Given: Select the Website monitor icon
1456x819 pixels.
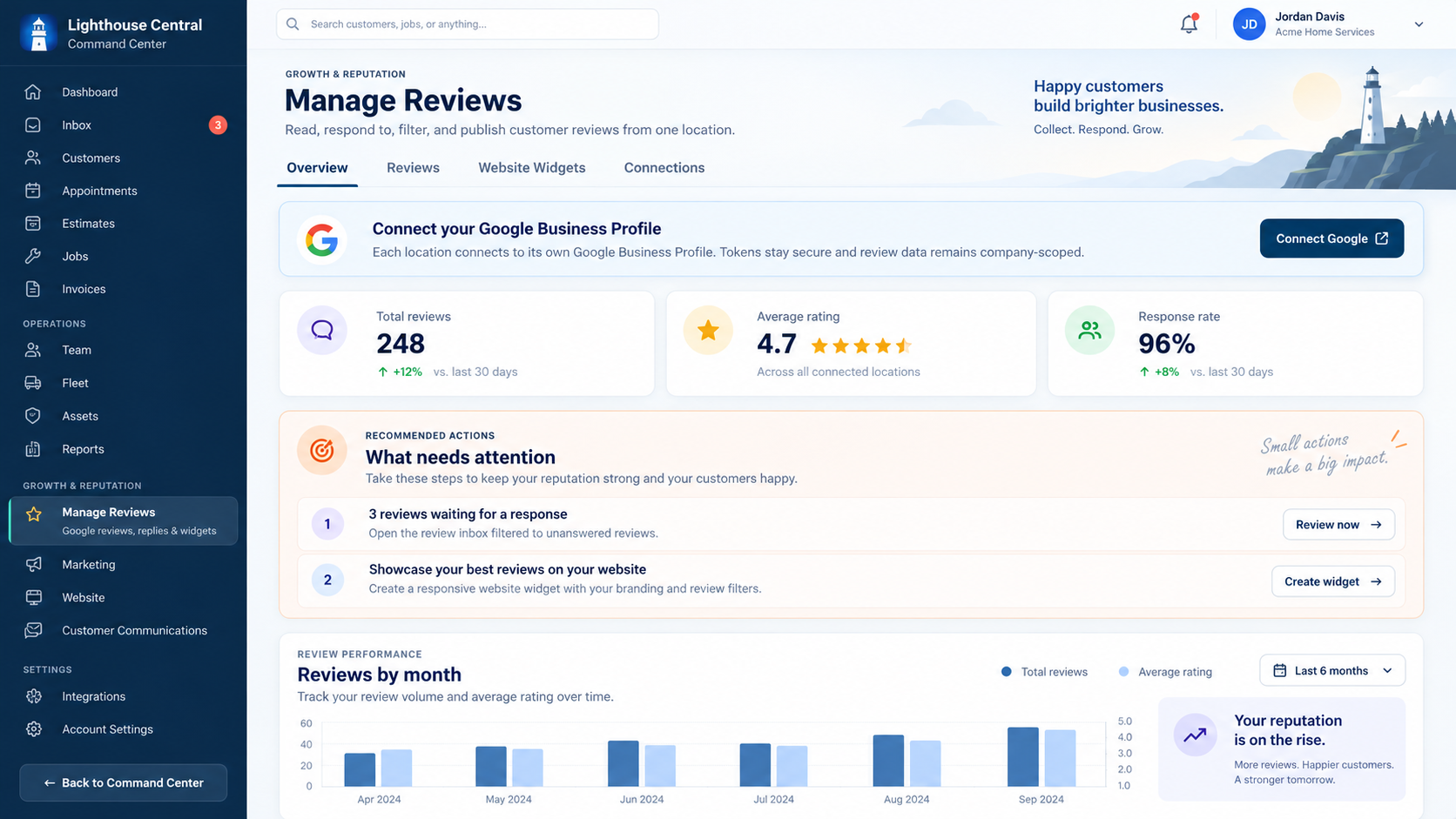Looking at the screenshot, I should [33, 598].
